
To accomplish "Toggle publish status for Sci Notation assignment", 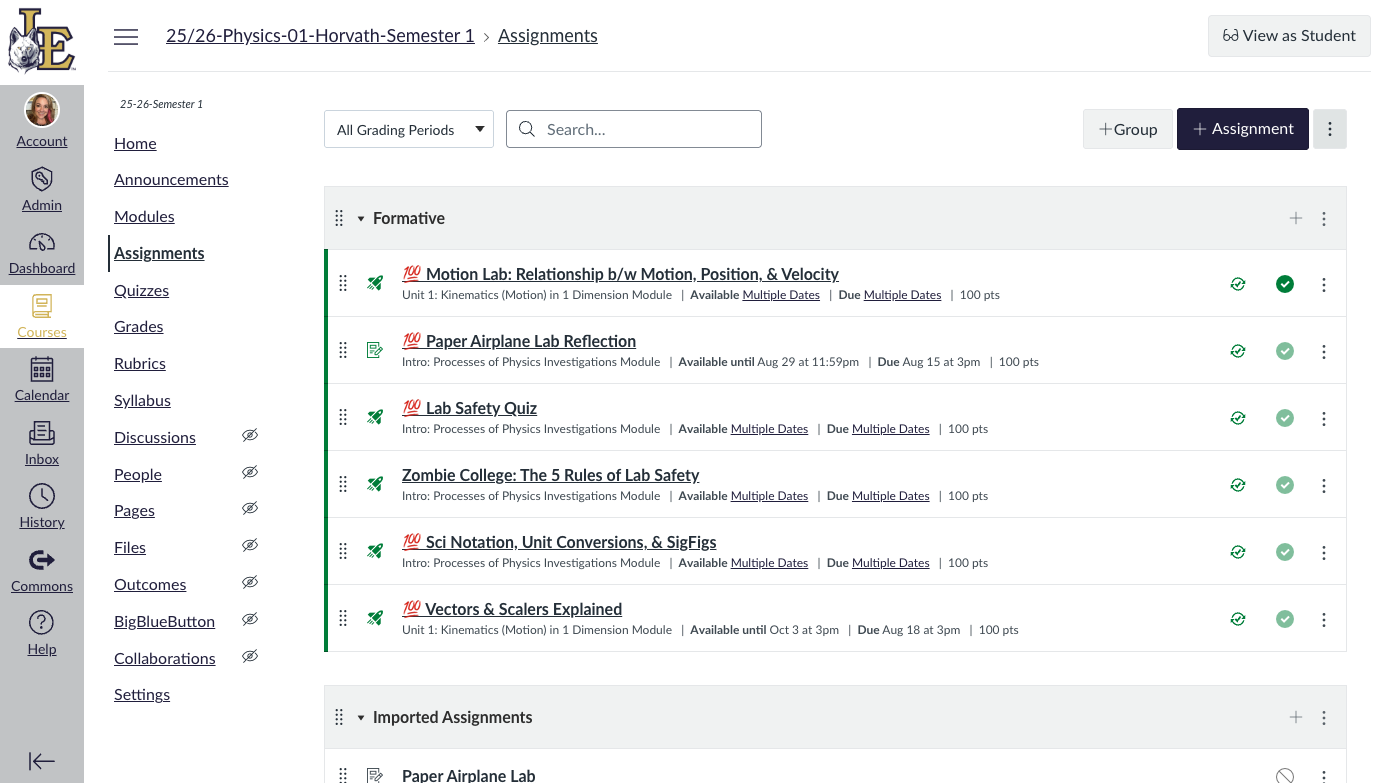I will (1285, 553).
